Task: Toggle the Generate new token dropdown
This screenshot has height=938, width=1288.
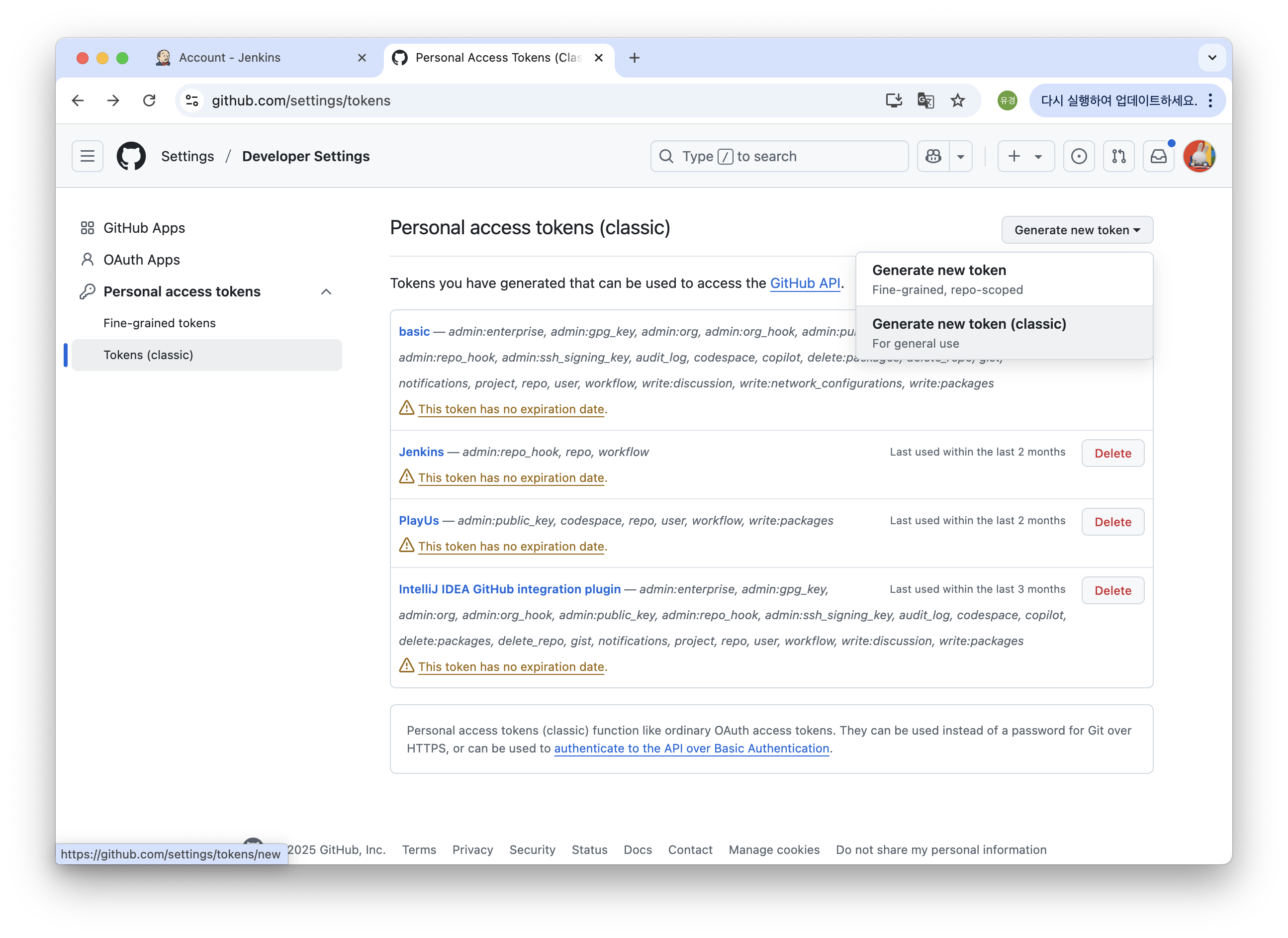Action: pos(1077,230)
